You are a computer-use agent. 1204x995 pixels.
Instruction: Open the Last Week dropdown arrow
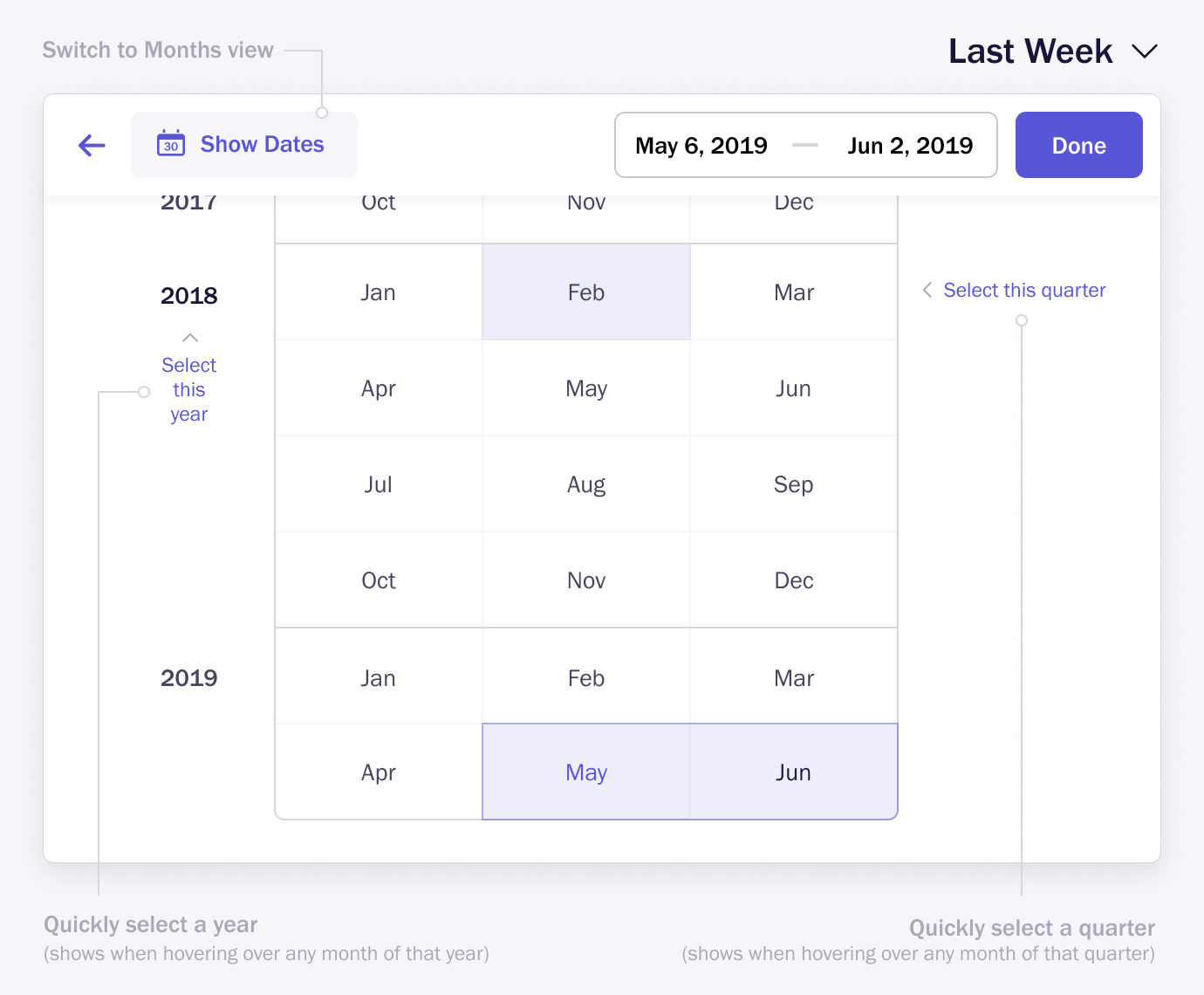pyautogui.click(x=1144, y=51)
